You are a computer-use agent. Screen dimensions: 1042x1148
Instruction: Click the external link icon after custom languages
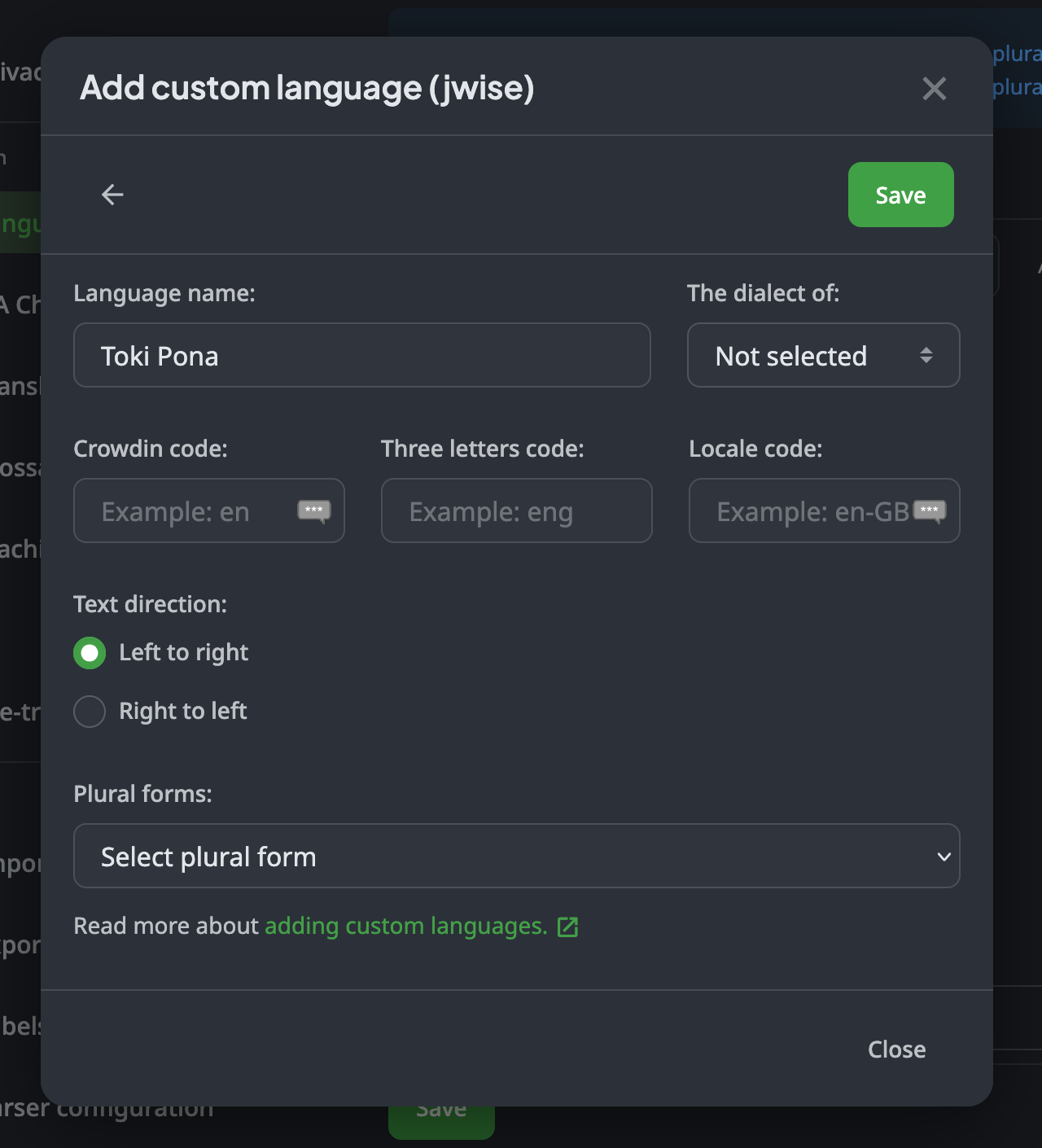[567, 927]
